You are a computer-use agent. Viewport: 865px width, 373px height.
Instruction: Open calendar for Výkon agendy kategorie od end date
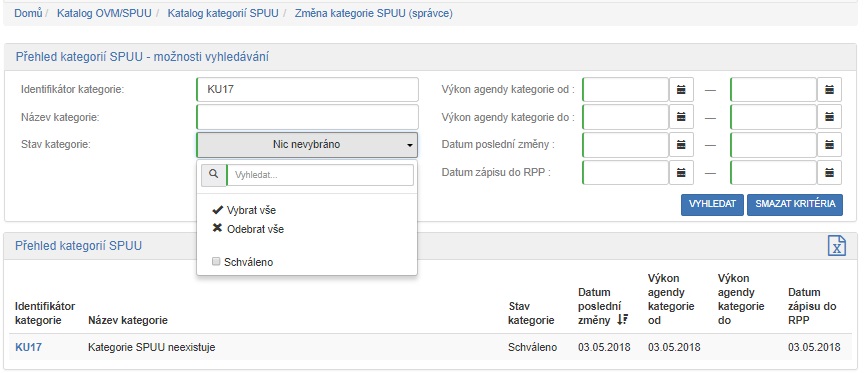pyautogui.click(x=829, y=89)
